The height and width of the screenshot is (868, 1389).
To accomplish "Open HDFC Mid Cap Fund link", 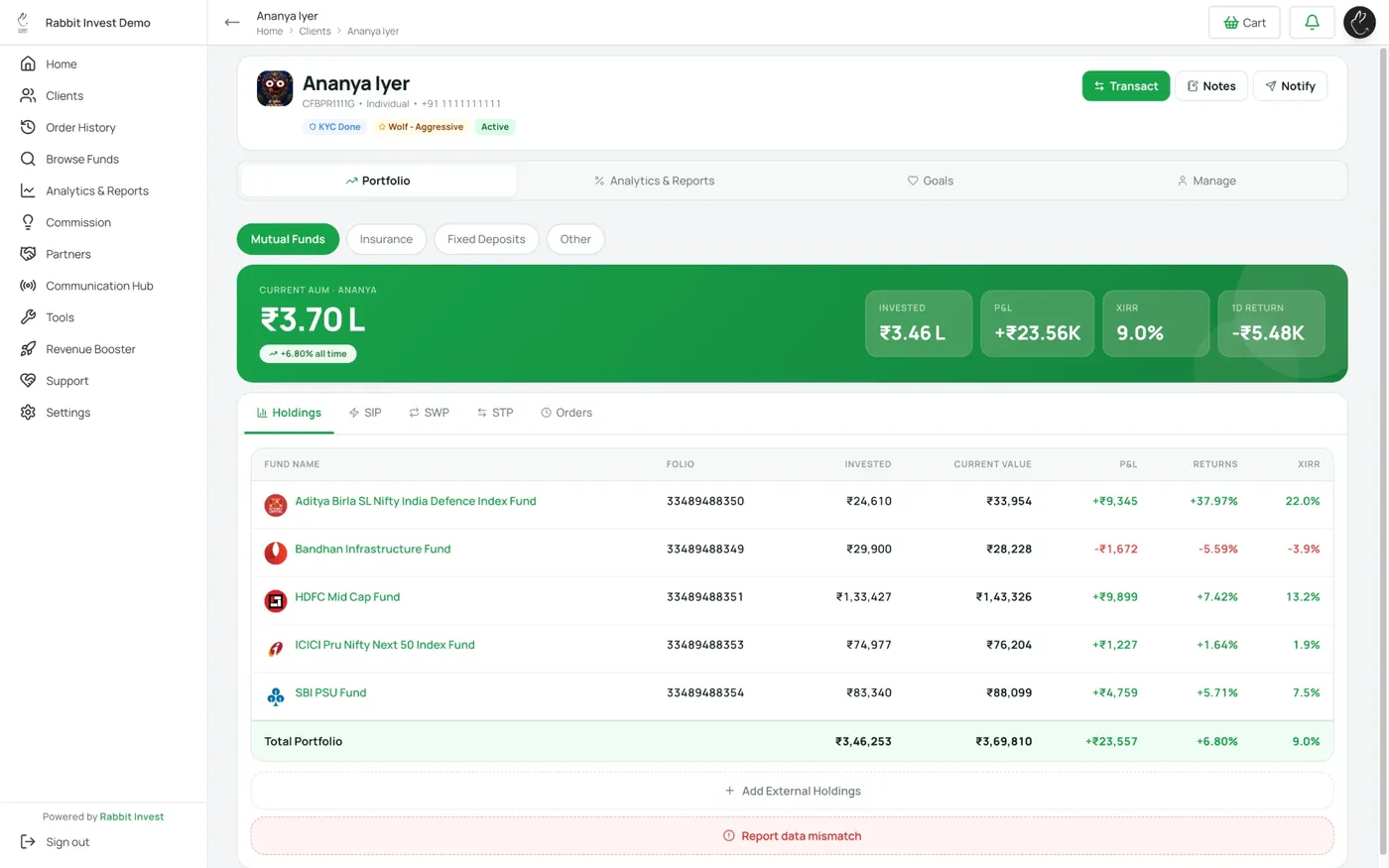I will pos(347,597).
